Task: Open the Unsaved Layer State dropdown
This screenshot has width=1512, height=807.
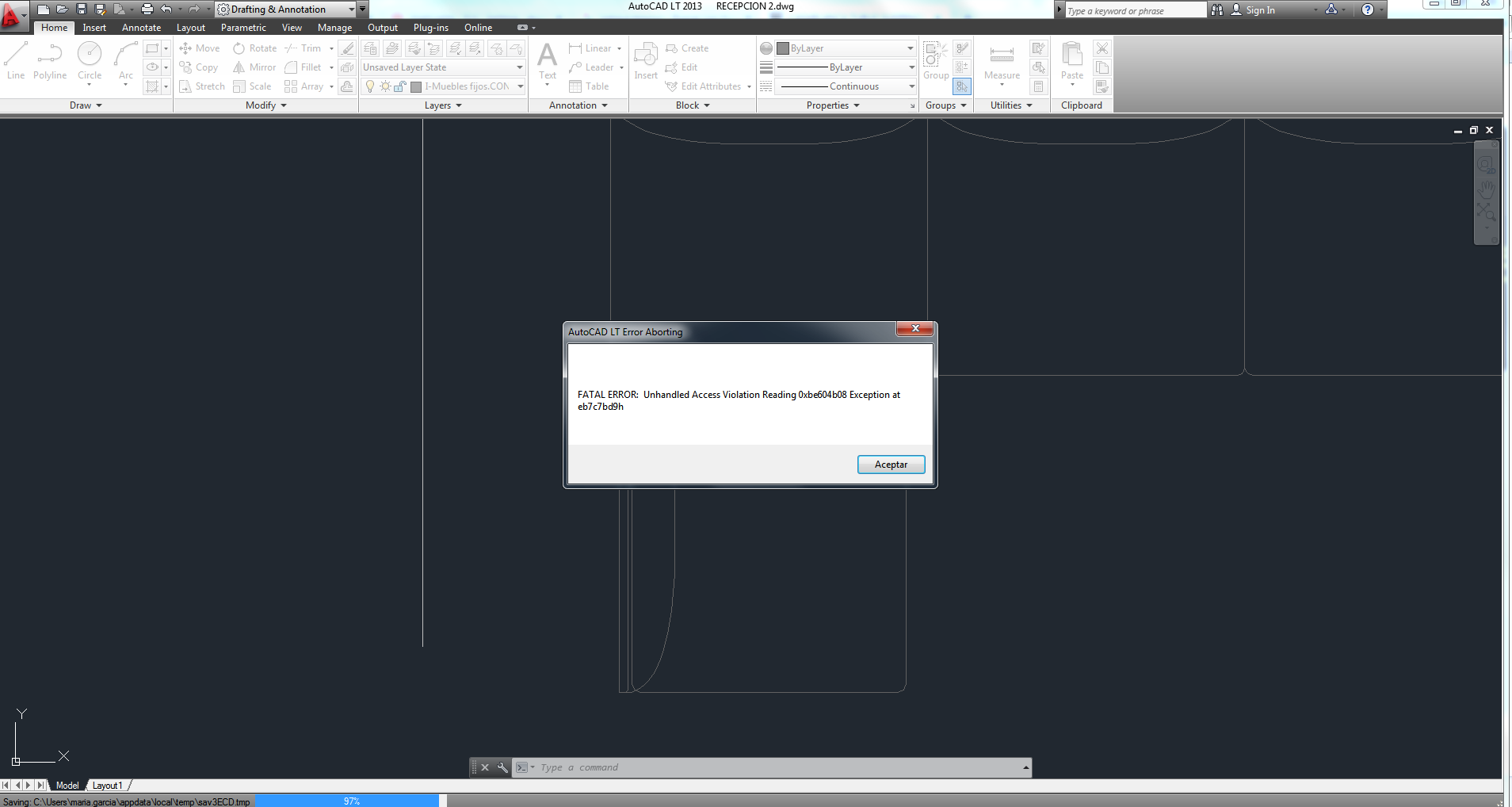Action: [518, 67]
